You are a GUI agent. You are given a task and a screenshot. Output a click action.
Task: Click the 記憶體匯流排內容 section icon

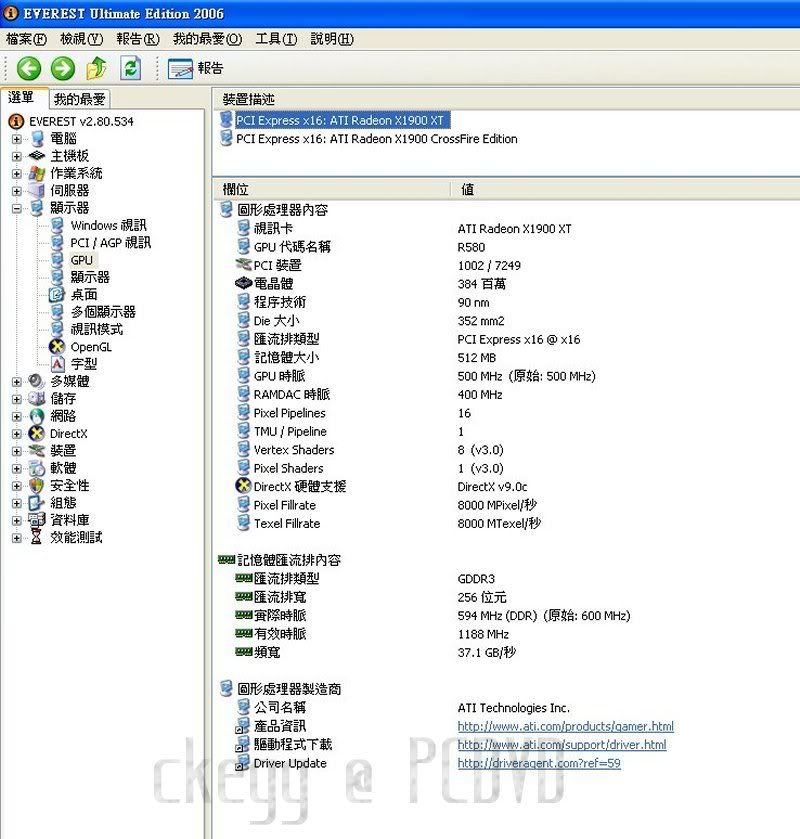[x=227, y=560]
